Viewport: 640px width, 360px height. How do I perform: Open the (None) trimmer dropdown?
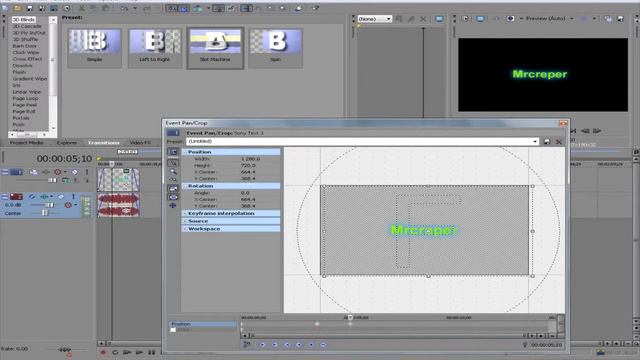coord(388,19)
